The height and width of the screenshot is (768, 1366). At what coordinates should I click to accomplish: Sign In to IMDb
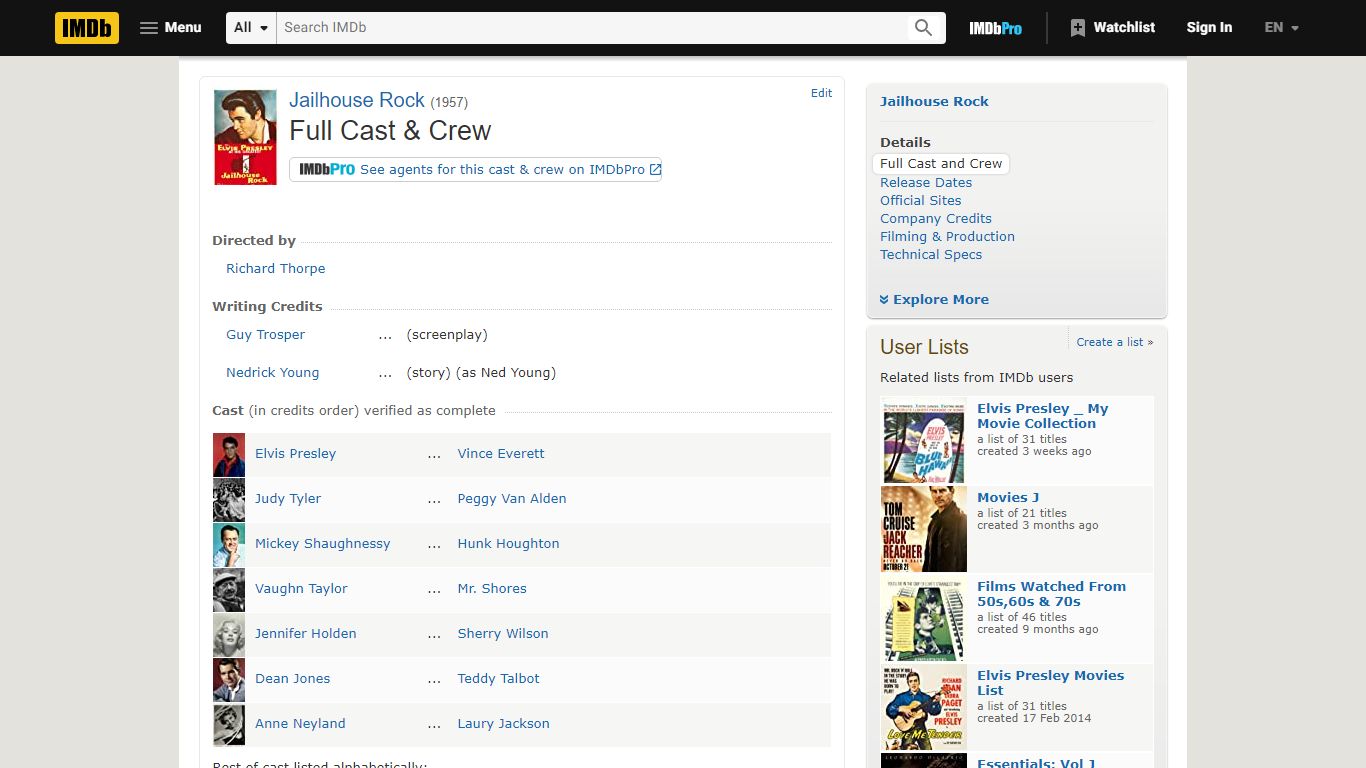tap(1209, 28)
